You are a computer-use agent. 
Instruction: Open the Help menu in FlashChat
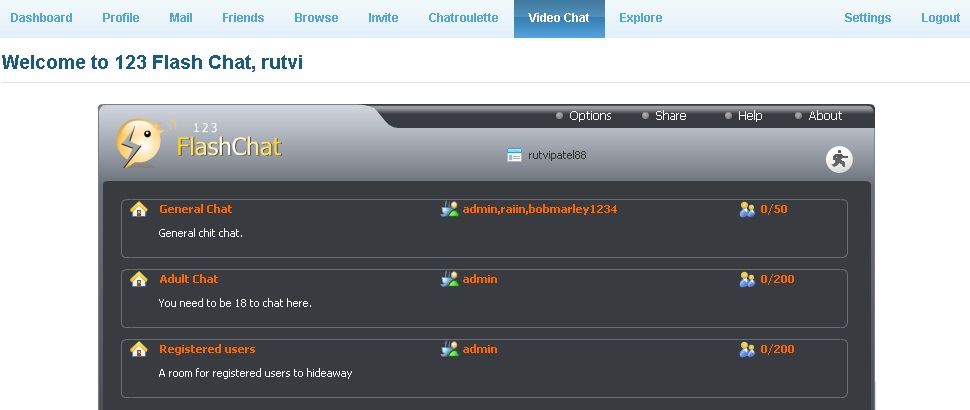pyautogui.click(x=750, y=116)
